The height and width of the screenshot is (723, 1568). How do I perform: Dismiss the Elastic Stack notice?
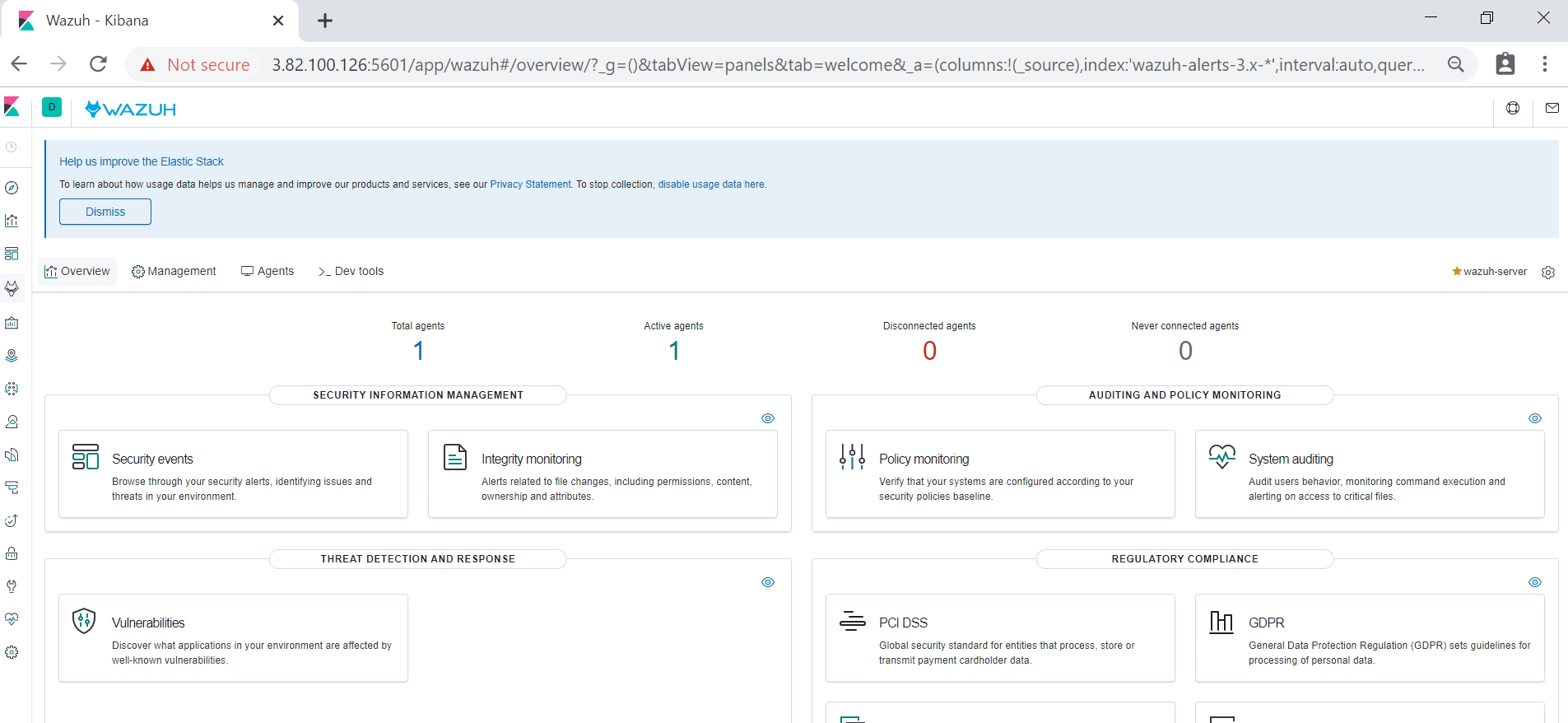(105, 212)
